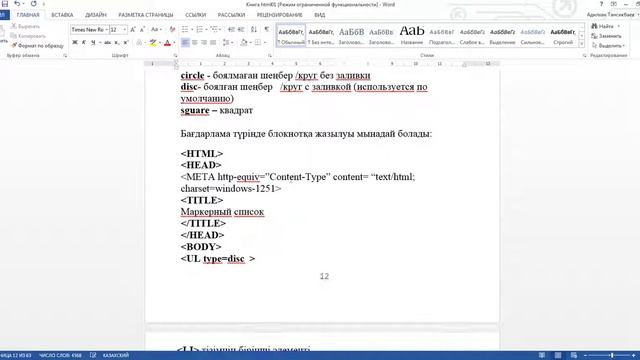Align text left
Image resolution: width=640 pixels, height=360 pixels.
click(185, 42)
